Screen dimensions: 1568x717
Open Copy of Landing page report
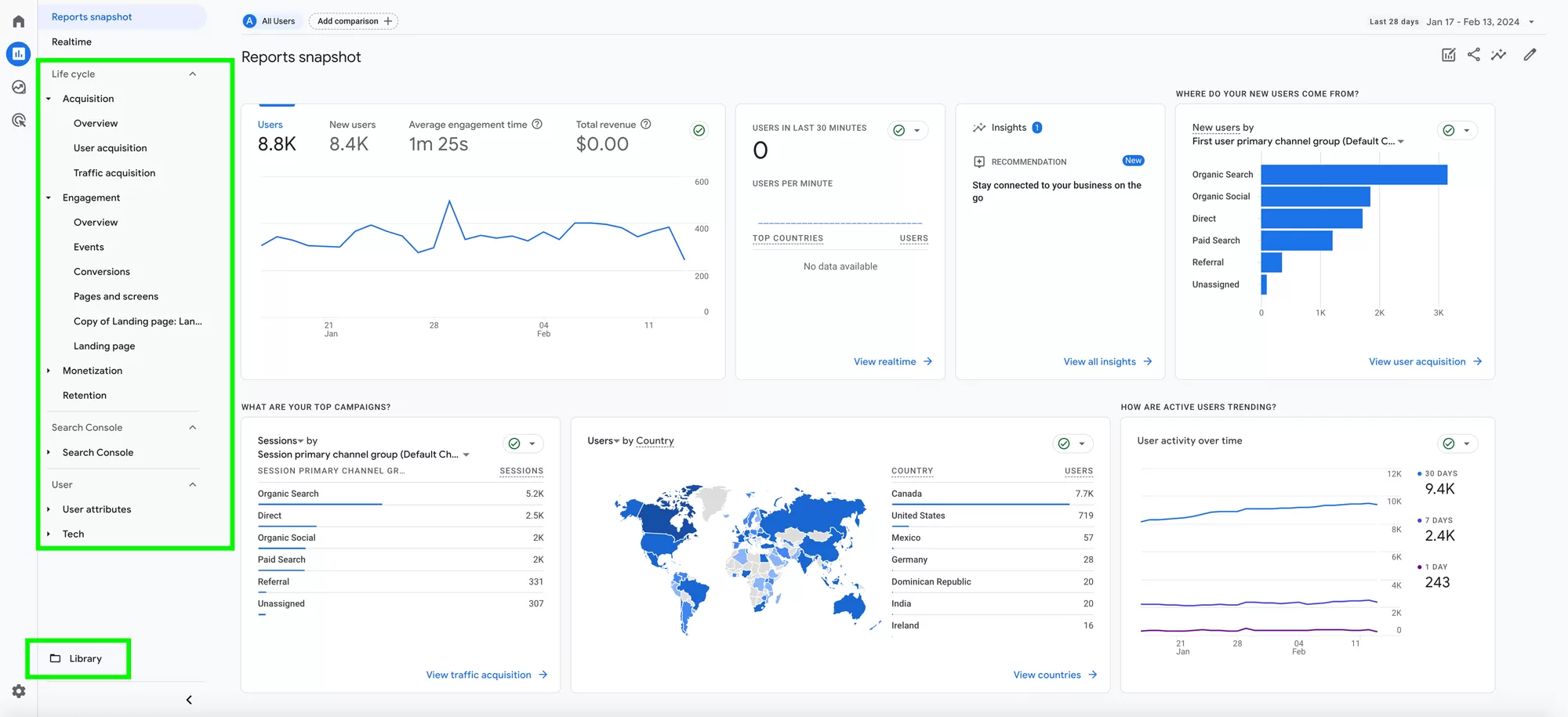[x=137, y=321]
